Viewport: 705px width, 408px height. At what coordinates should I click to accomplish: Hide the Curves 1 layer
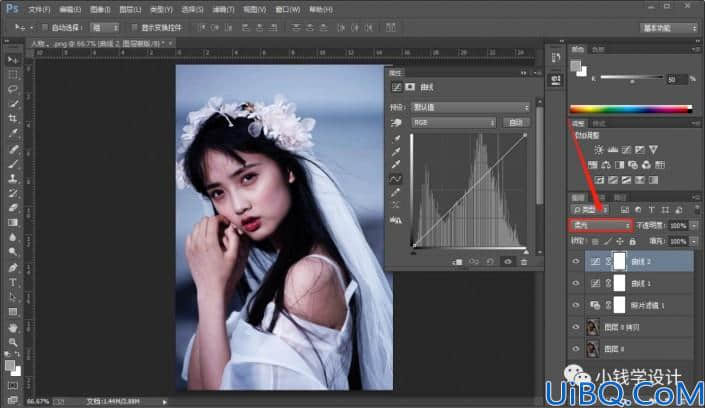coord(576,283)
